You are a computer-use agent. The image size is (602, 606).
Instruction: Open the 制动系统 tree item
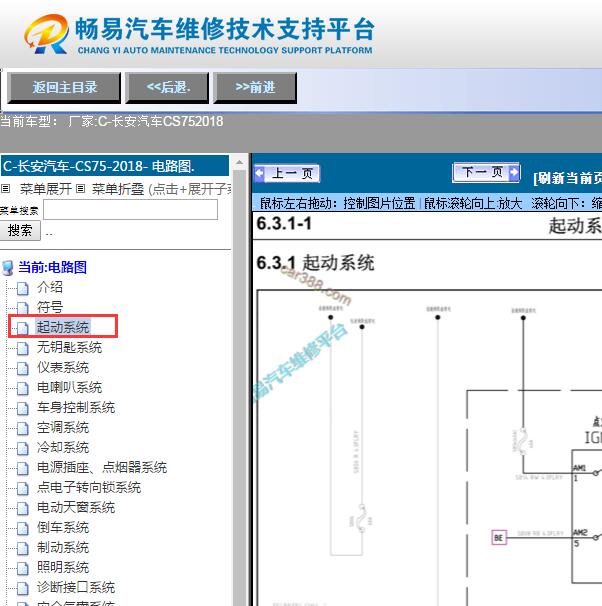[63, 548]
